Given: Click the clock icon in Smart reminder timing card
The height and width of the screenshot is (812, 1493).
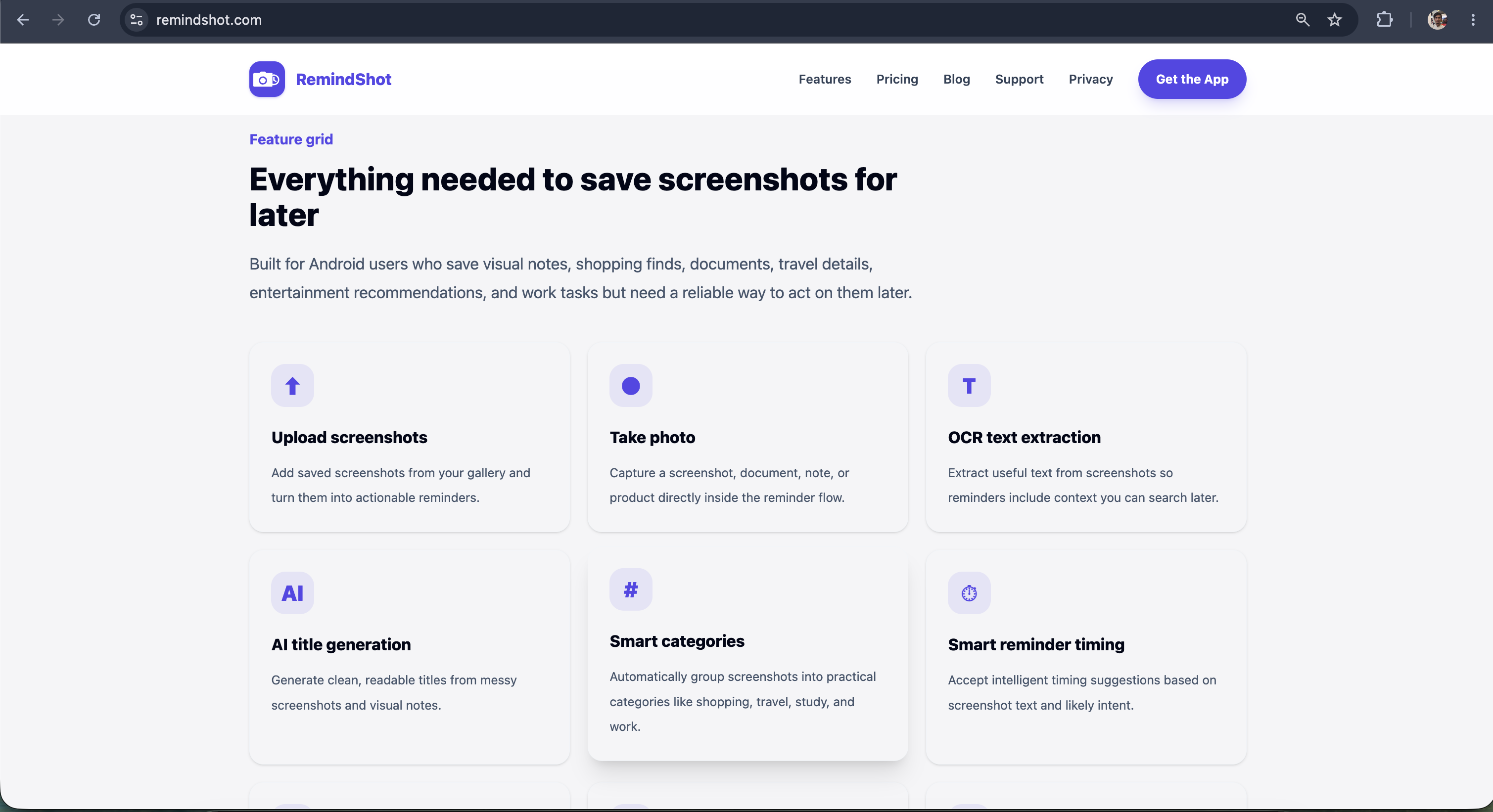Looking at the screenshot, I should click(x=969, y=593).
